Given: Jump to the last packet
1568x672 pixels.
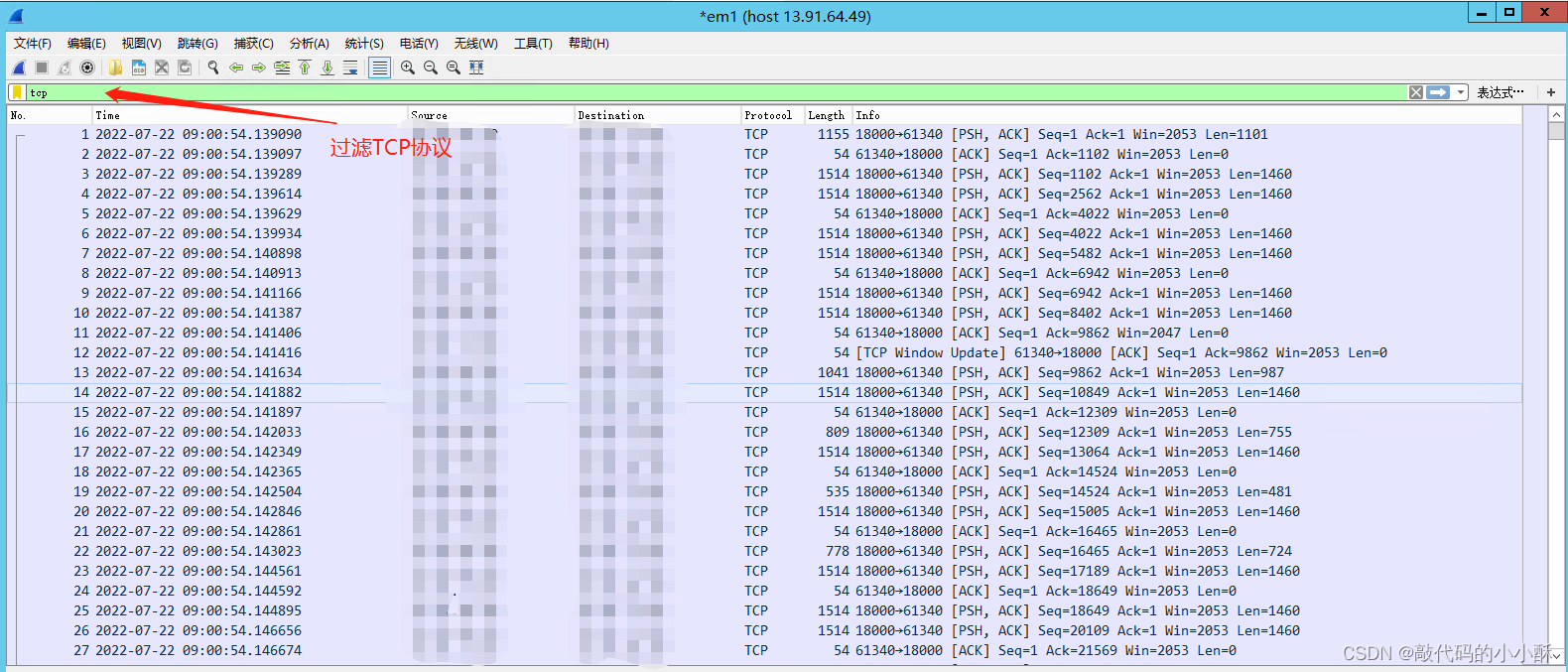Looking at the screenshot, I should 327,67.
